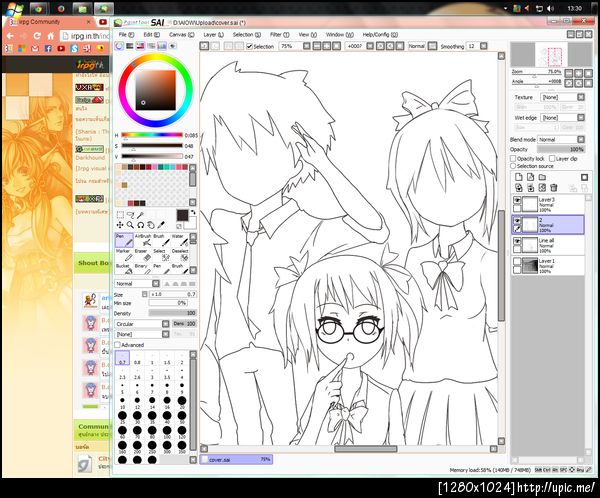Choose the eyedropper color picker tool
The width and height of the screenshot is (600, 498).
[161, 225]
